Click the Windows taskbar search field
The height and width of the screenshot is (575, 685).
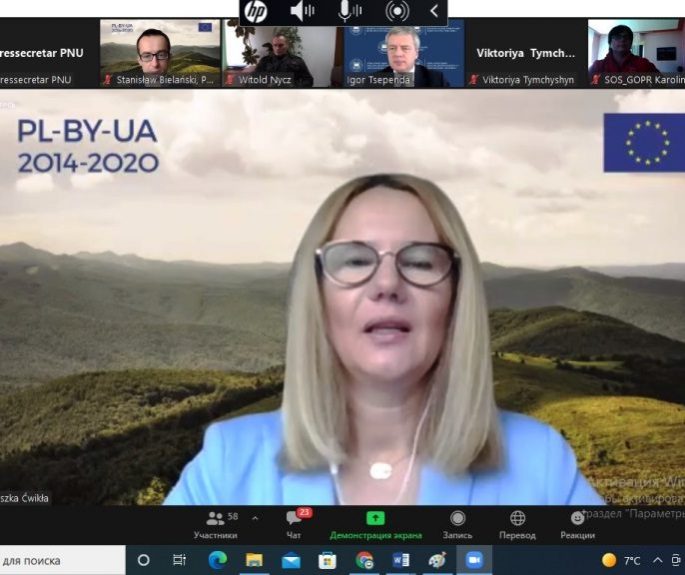click(60, 560)
